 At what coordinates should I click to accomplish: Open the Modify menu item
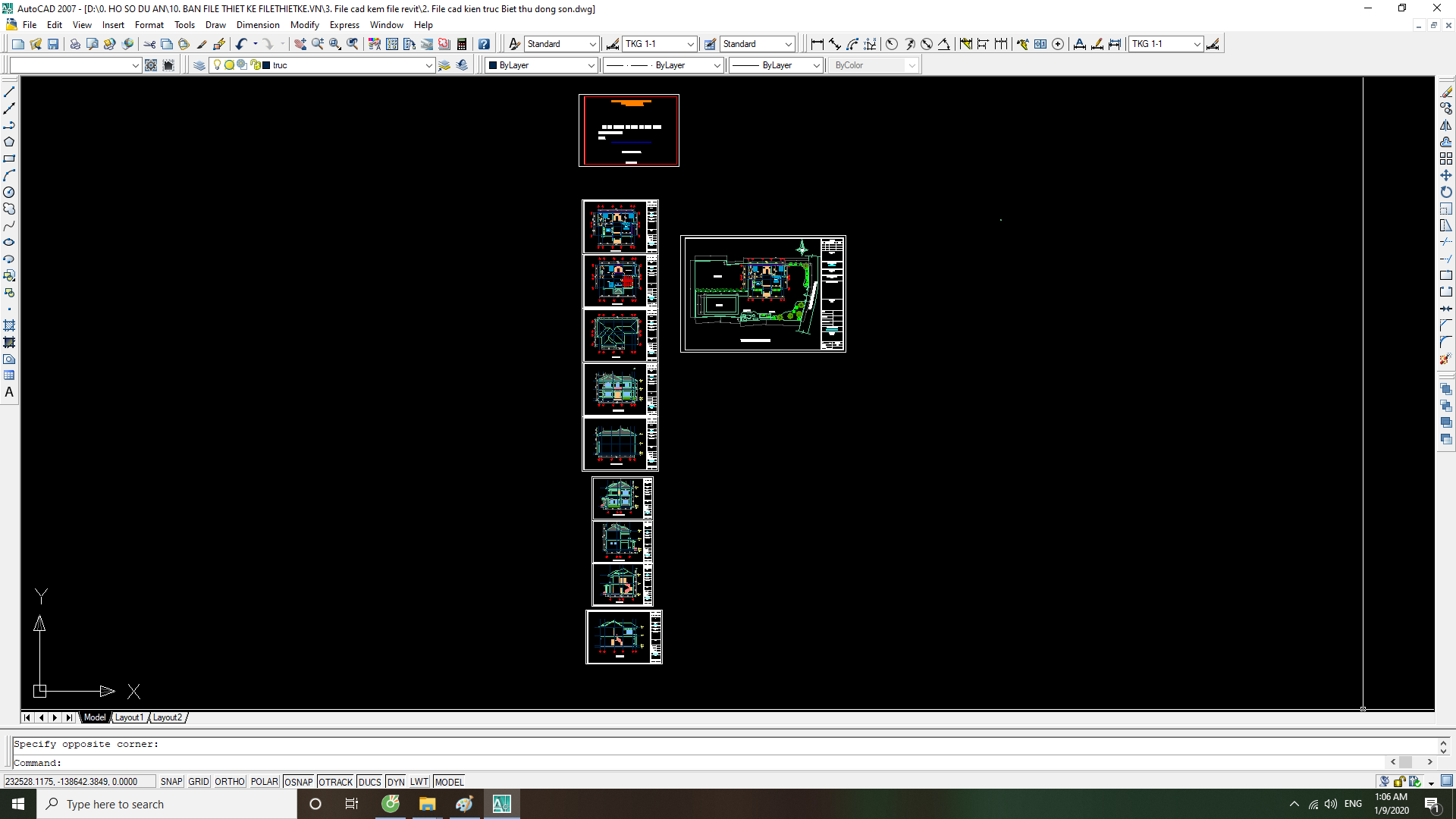click(x=305, y=25)
